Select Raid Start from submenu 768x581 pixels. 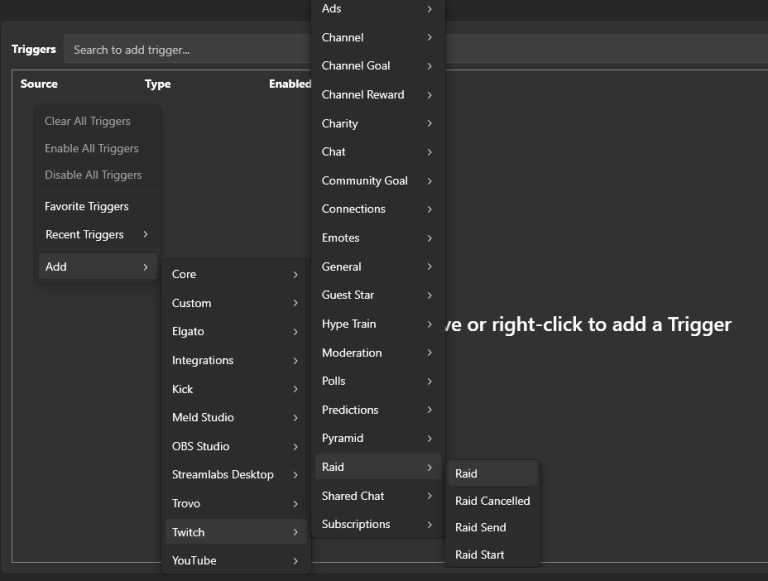[x=479, y=555]
